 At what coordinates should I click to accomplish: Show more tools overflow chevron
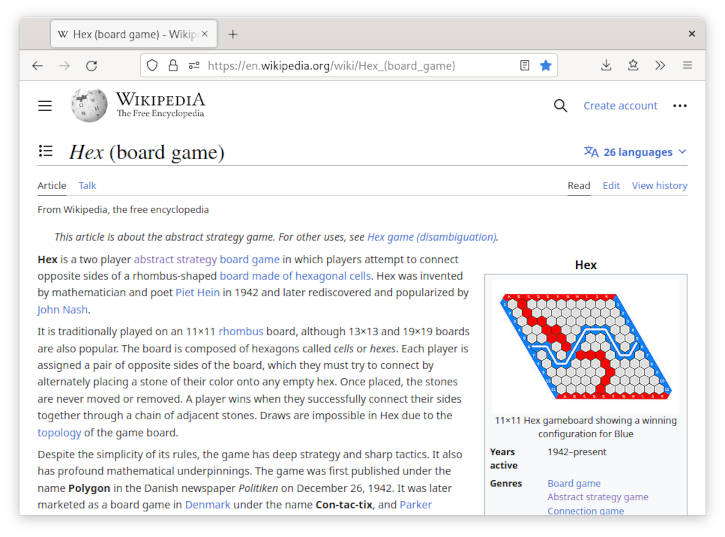coord(660,65)
